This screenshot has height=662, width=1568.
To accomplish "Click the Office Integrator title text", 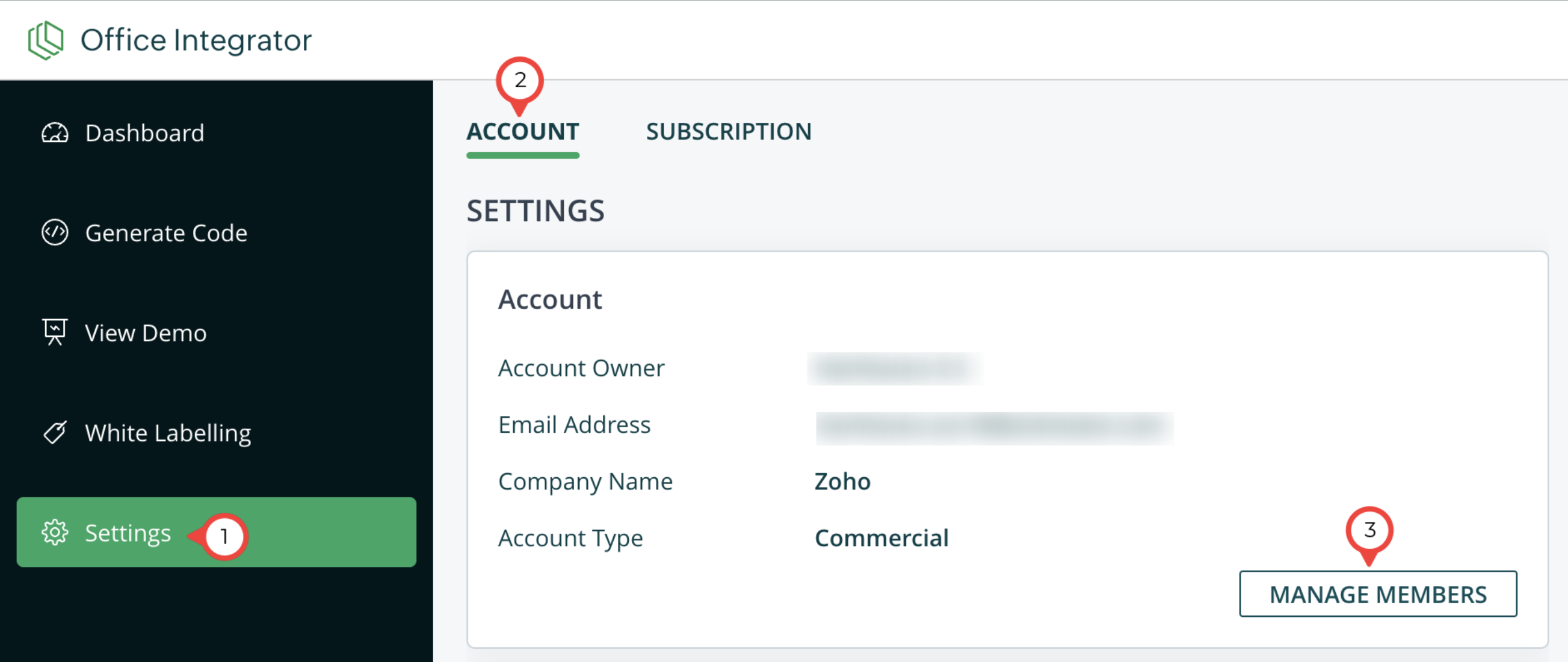I will (196, 40).
